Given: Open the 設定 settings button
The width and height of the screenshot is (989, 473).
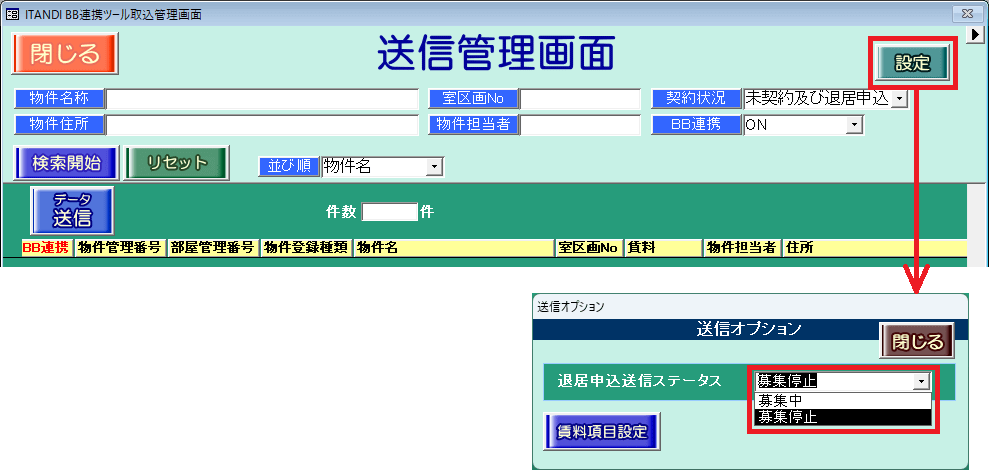Looking at the screenshot, I should [912, 64].
